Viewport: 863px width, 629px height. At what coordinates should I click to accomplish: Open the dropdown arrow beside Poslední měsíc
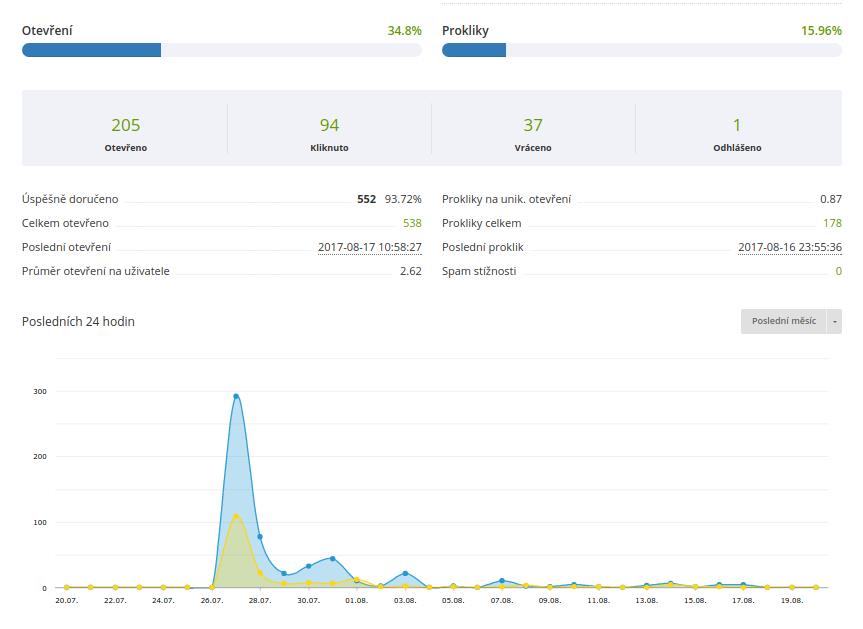[x=835, y=321]
